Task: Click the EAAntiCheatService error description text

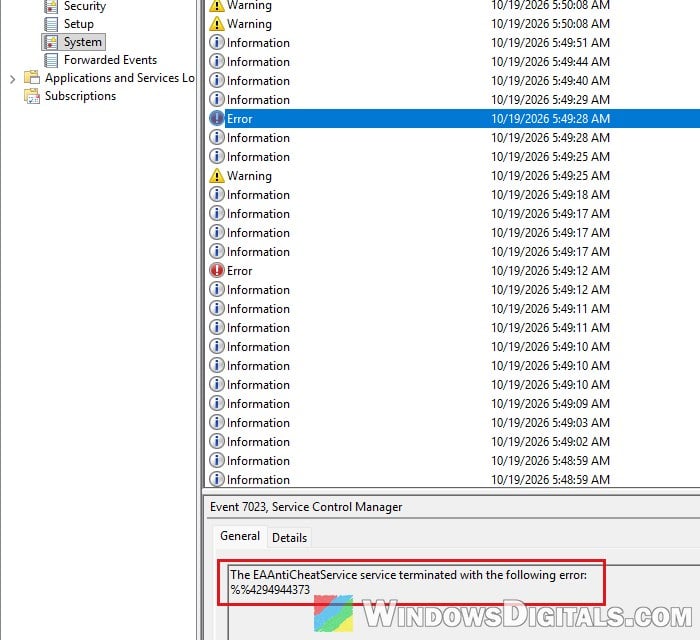Action: 408,575
